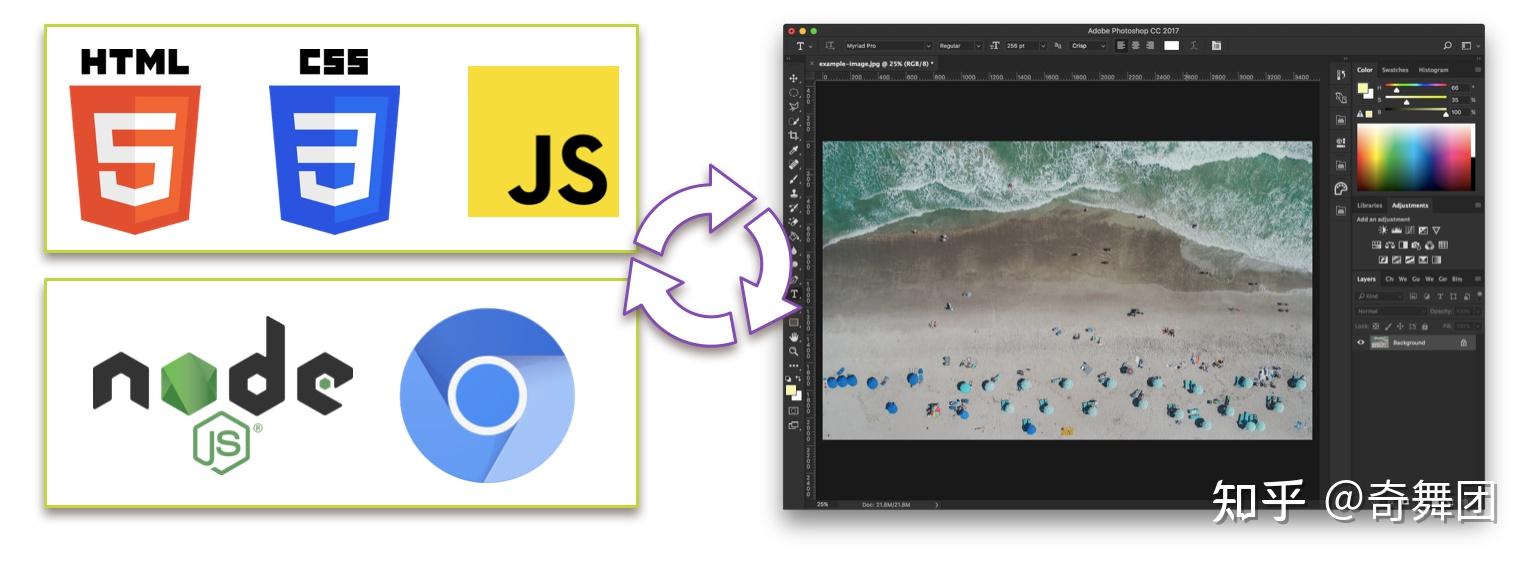
Task: Switch to the Adjustments tab
Action: click(x=1410, y=205)
